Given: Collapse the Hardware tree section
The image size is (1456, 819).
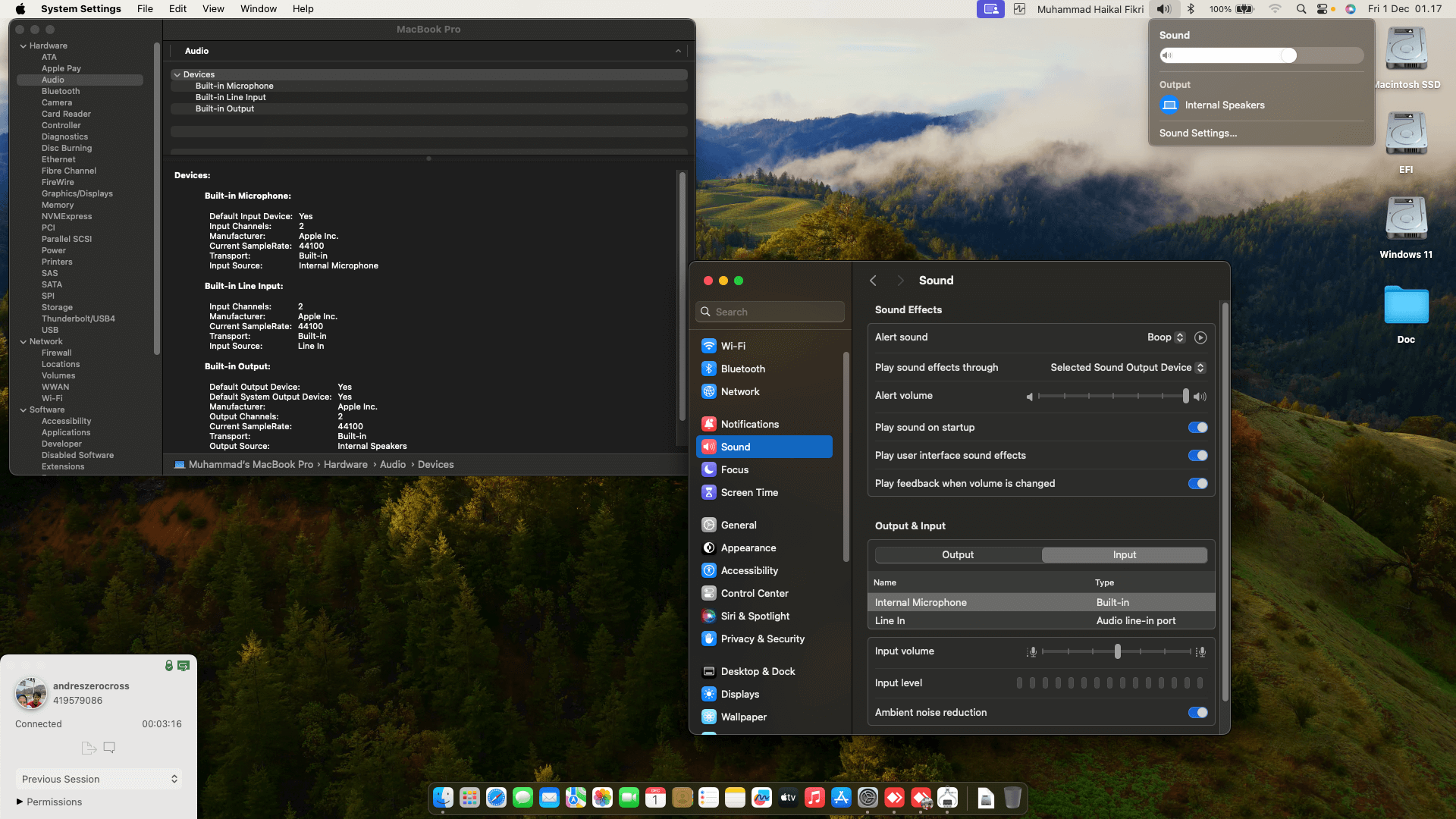Looking at the screenshot, I should point(24,46).
